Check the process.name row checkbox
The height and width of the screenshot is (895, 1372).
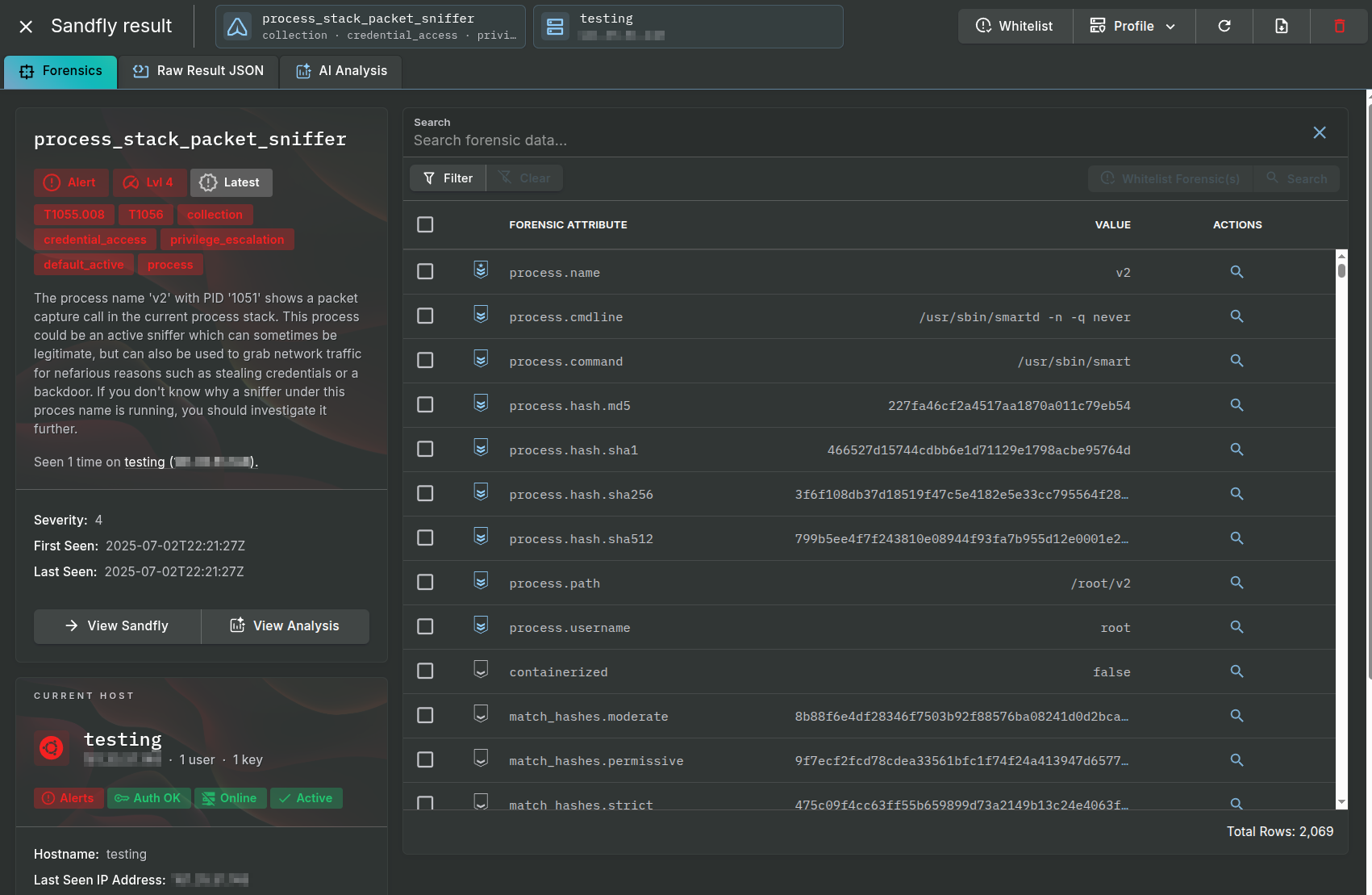(x=425, y=271)
